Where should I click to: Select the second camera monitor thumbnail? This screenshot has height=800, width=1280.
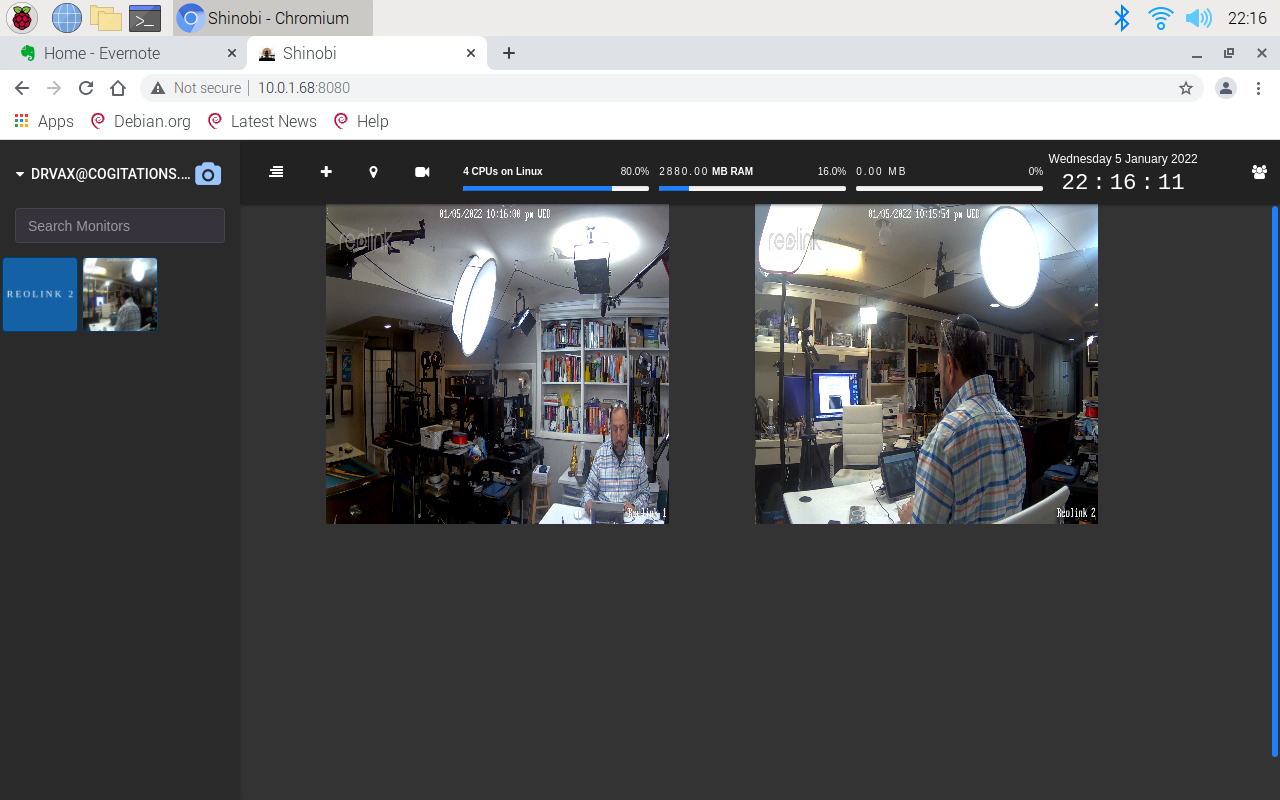(x=120, y=294)
